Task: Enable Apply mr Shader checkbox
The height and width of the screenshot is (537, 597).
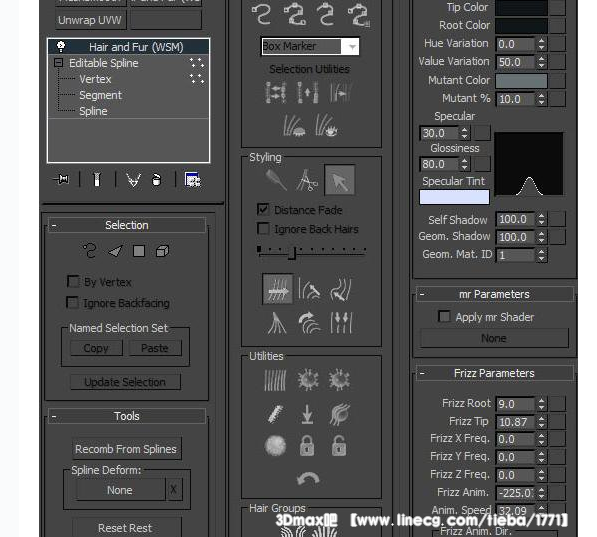Action: 444,316
